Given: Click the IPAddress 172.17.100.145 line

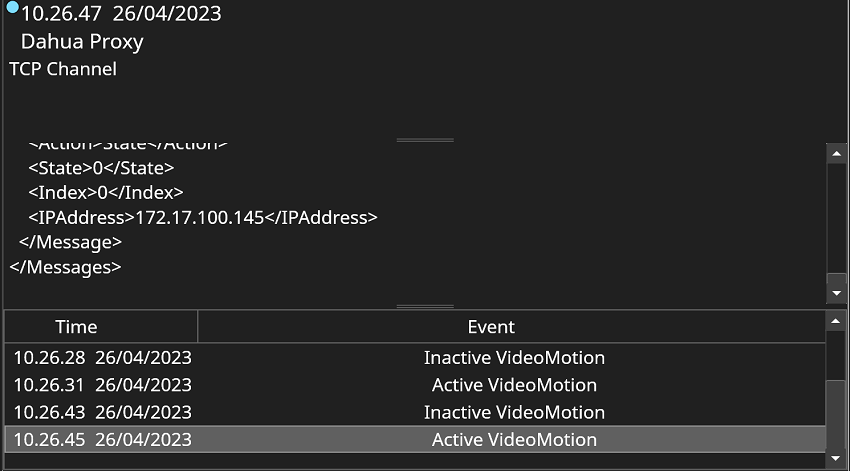Looking at the screenshot, I should [203, 217].
